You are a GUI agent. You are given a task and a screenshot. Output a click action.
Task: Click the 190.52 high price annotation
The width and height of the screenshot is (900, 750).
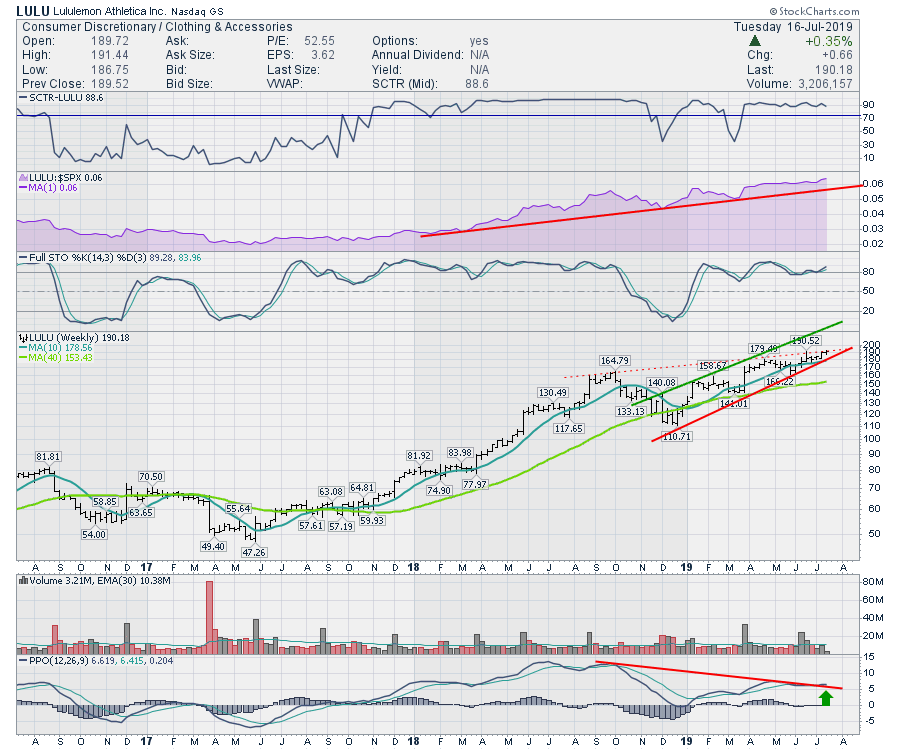pos(806,341)
